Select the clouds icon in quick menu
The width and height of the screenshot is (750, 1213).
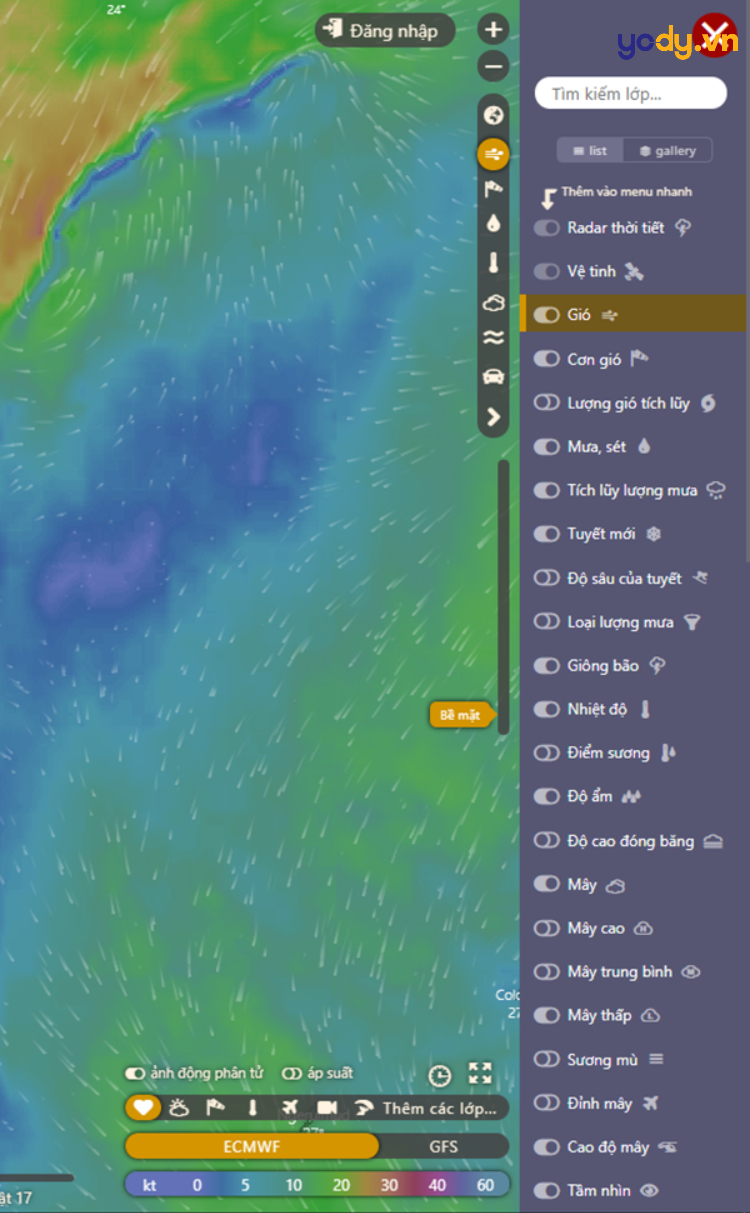click(x=493, y=302)
